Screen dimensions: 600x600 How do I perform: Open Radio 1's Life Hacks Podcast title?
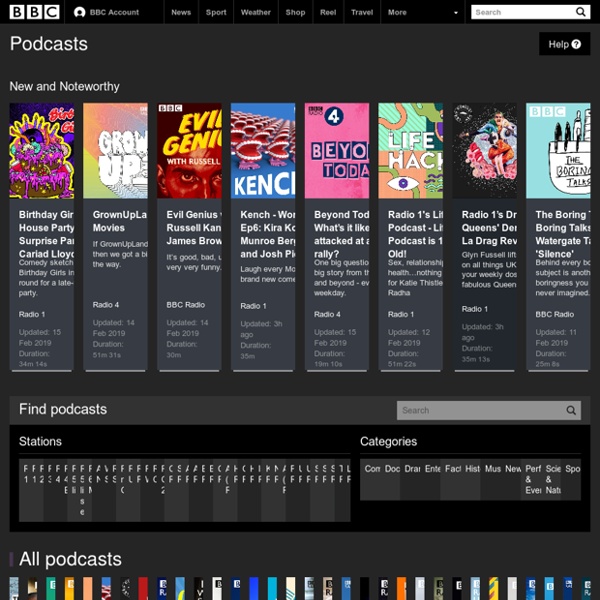(415, 234)
